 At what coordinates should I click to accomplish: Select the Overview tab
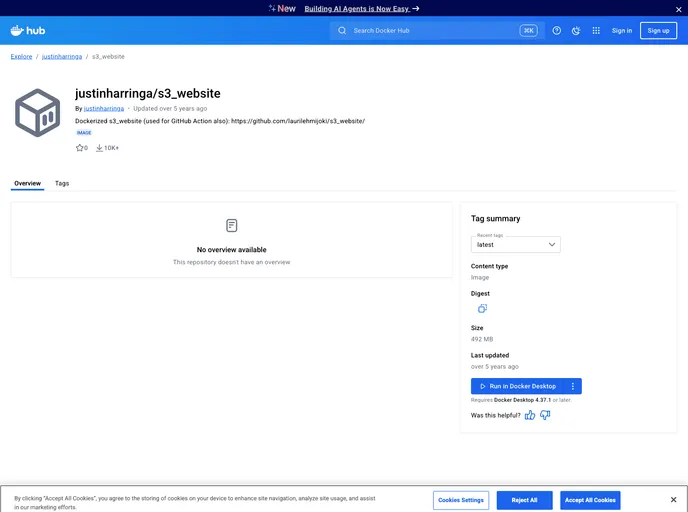pyautogui.click(x=27, y=183)
